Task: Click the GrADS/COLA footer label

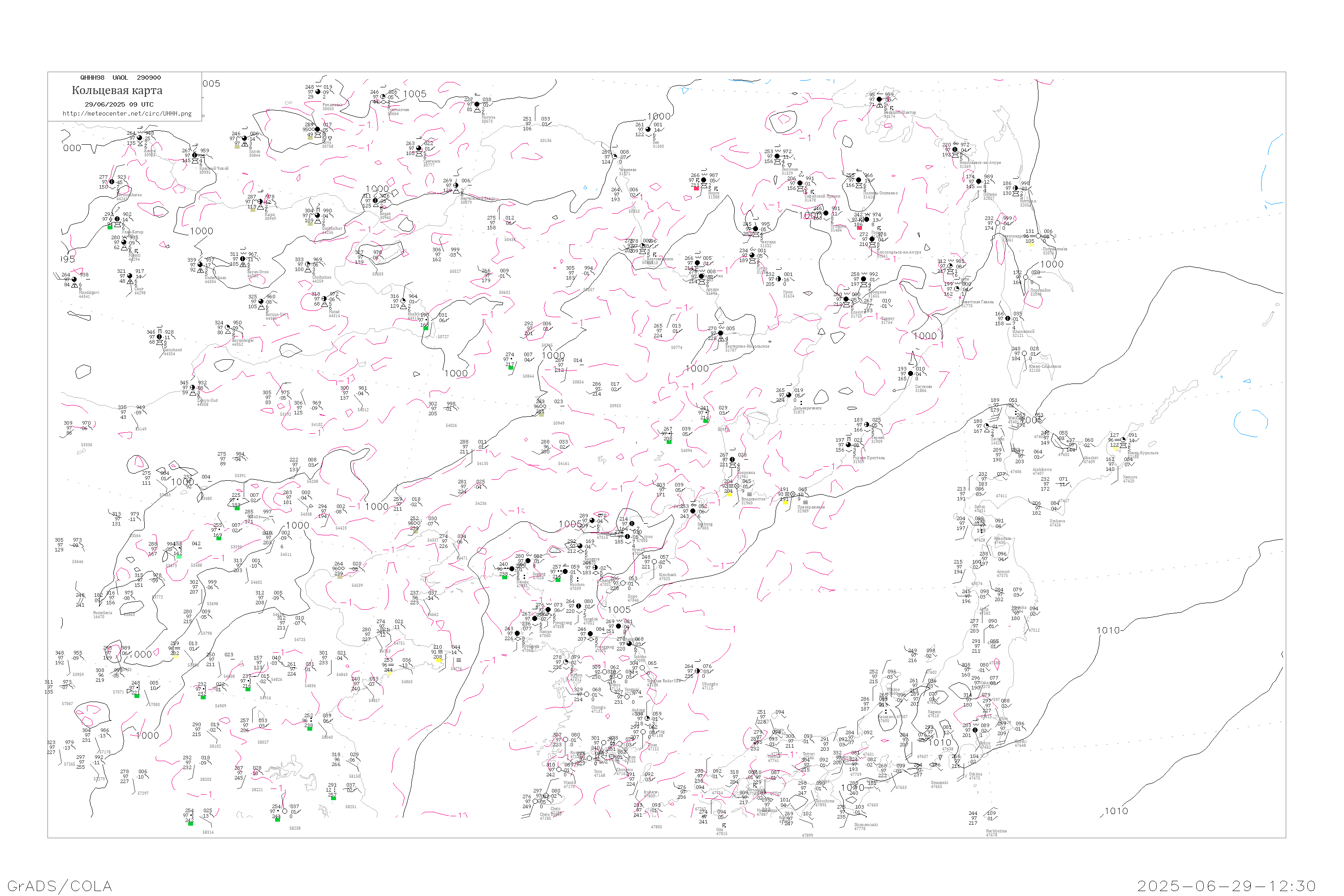Action: click(x=60, y=886)
